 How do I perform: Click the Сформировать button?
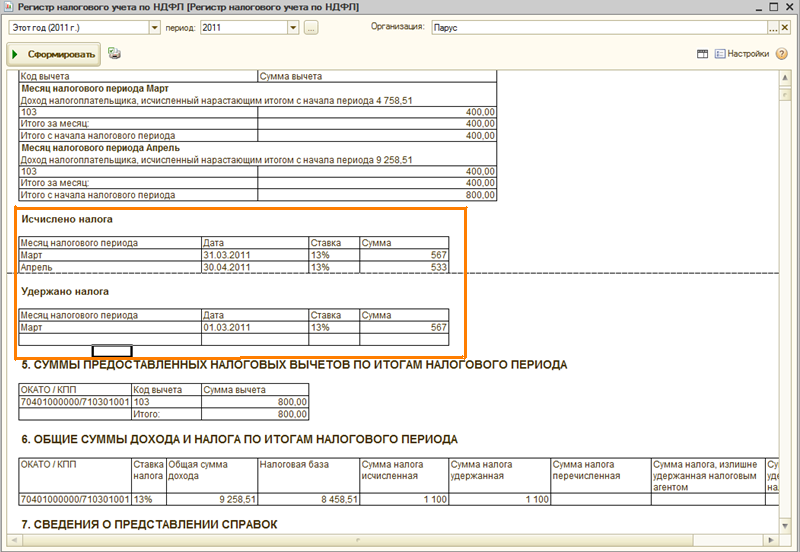coord(54,55)
